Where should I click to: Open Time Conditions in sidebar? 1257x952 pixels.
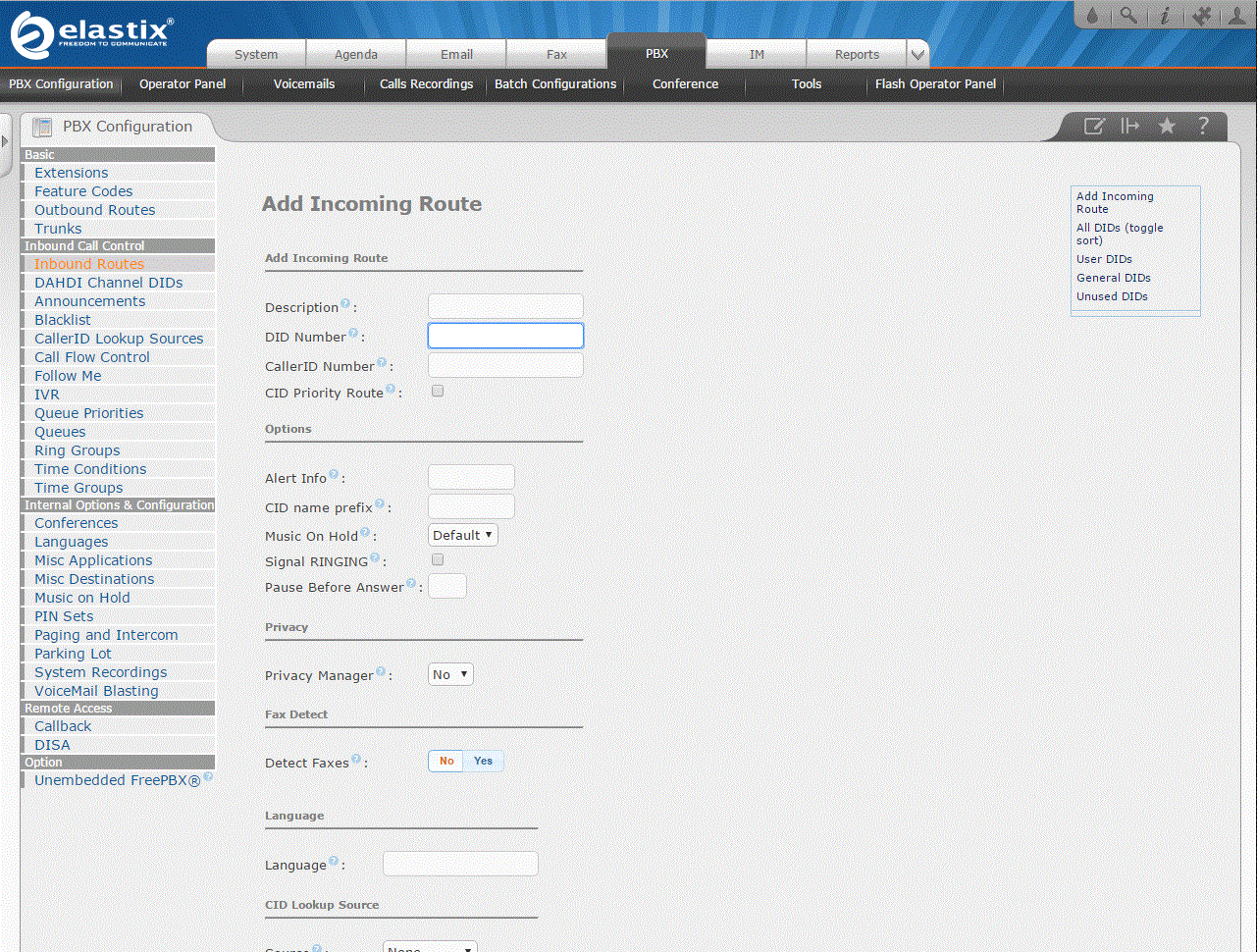tap(90, 469)
